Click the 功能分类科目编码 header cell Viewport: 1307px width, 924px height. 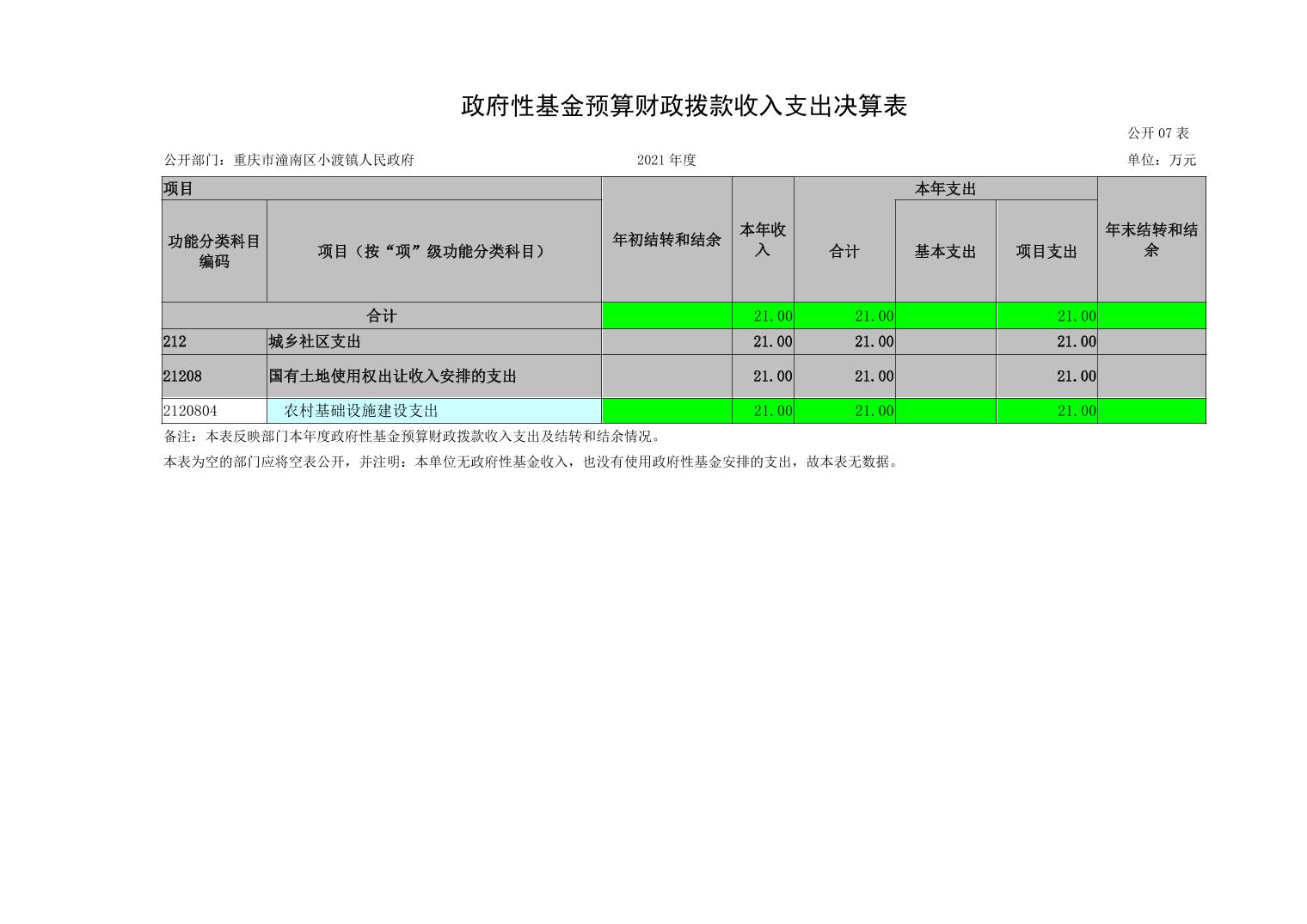click(x=214, y=251)
